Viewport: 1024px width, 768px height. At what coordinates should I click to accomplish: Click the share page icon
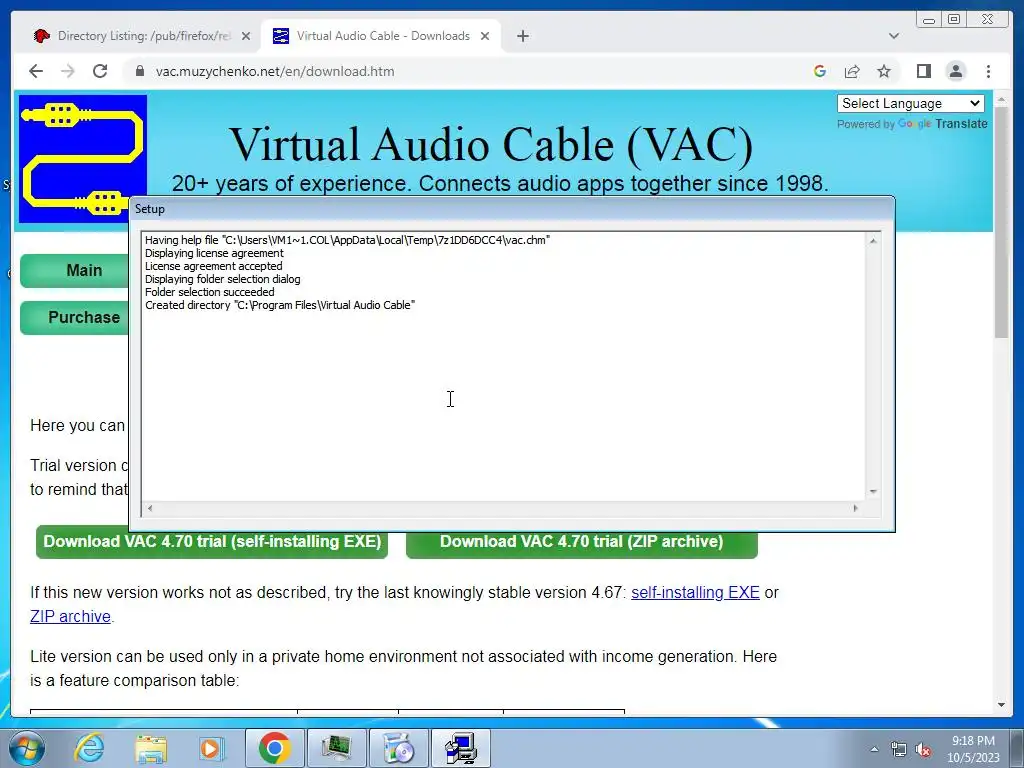pyautogui.click(x=852, y=71)
